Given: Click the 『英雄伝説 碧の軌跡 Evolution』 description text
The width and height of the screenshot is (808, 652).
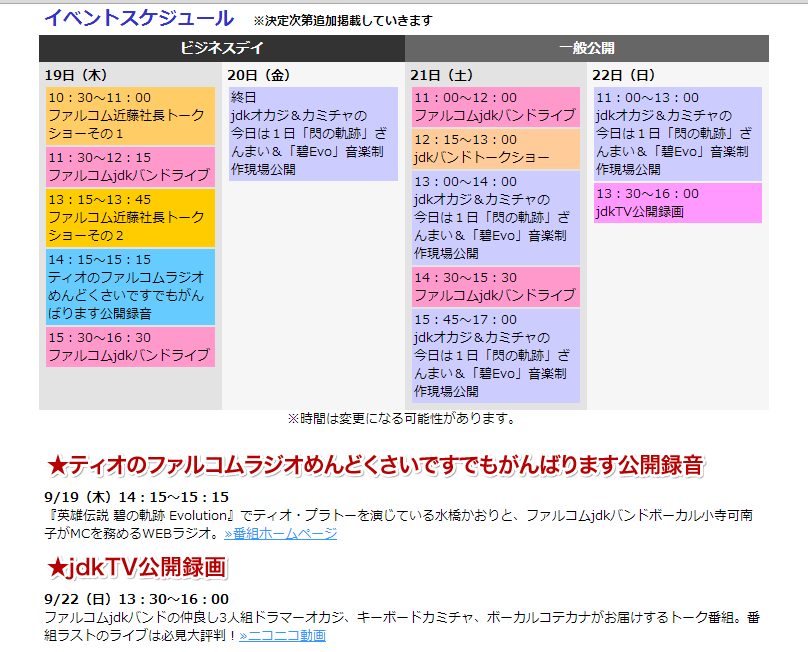Looking at the screenshot, I should [399, 524].
